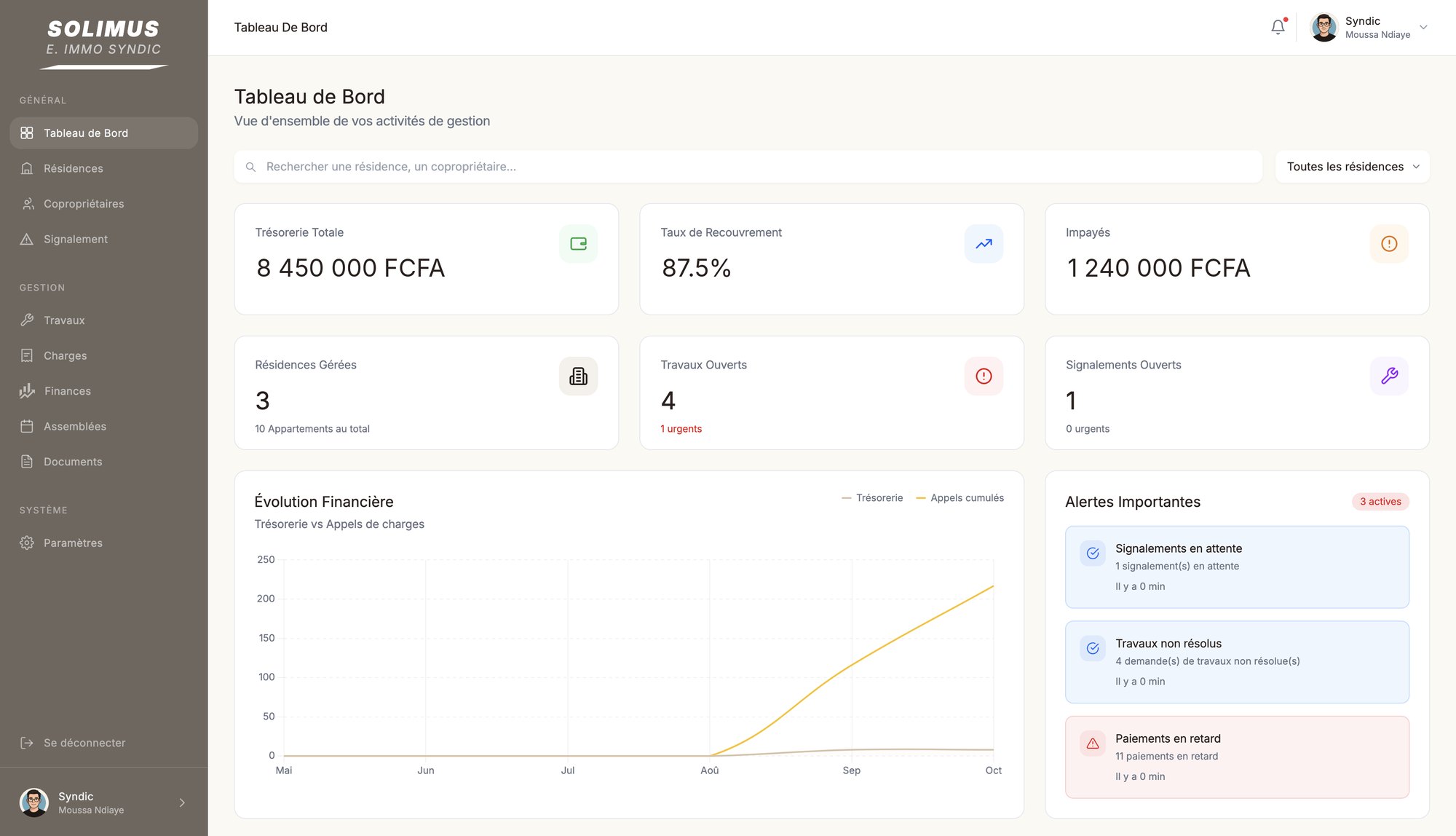The height and width of the screenshot is (836, 1456).
Task: Click the wallet icon in Trésorerie Totale
Action: pyautogui.click(x=578, y=244)
